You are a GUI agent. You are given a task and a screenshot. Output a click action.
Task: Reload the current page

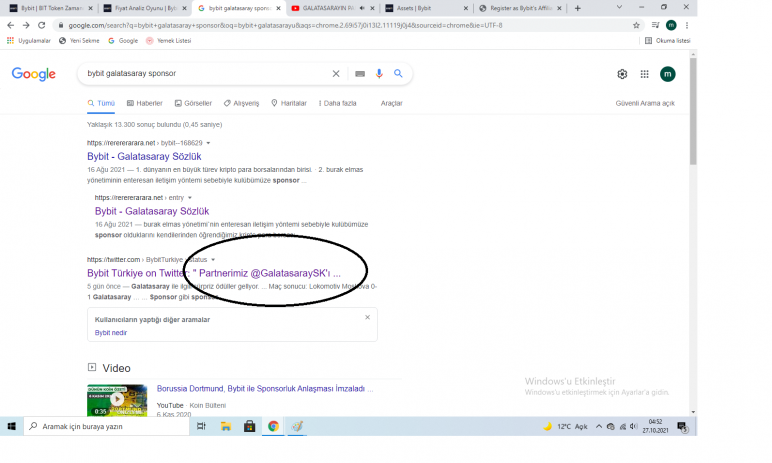(42, 25)
